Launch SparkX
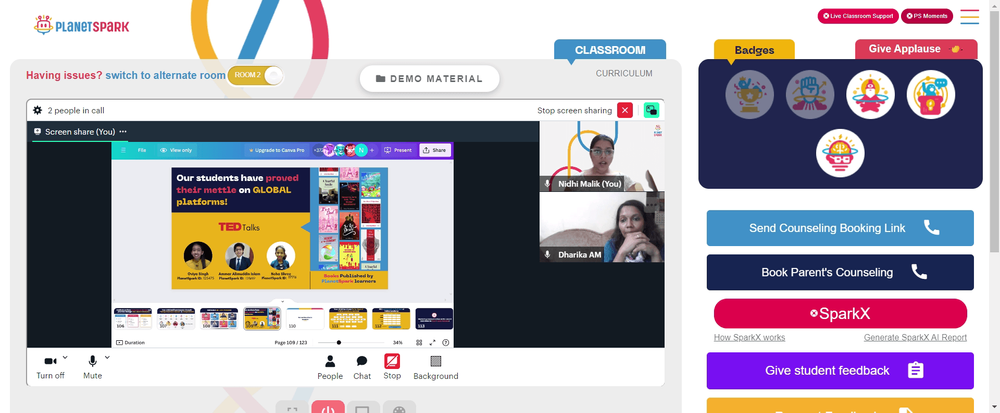Image resolution: width=1000 pixels, height=413 pixels. coord(840,314)
